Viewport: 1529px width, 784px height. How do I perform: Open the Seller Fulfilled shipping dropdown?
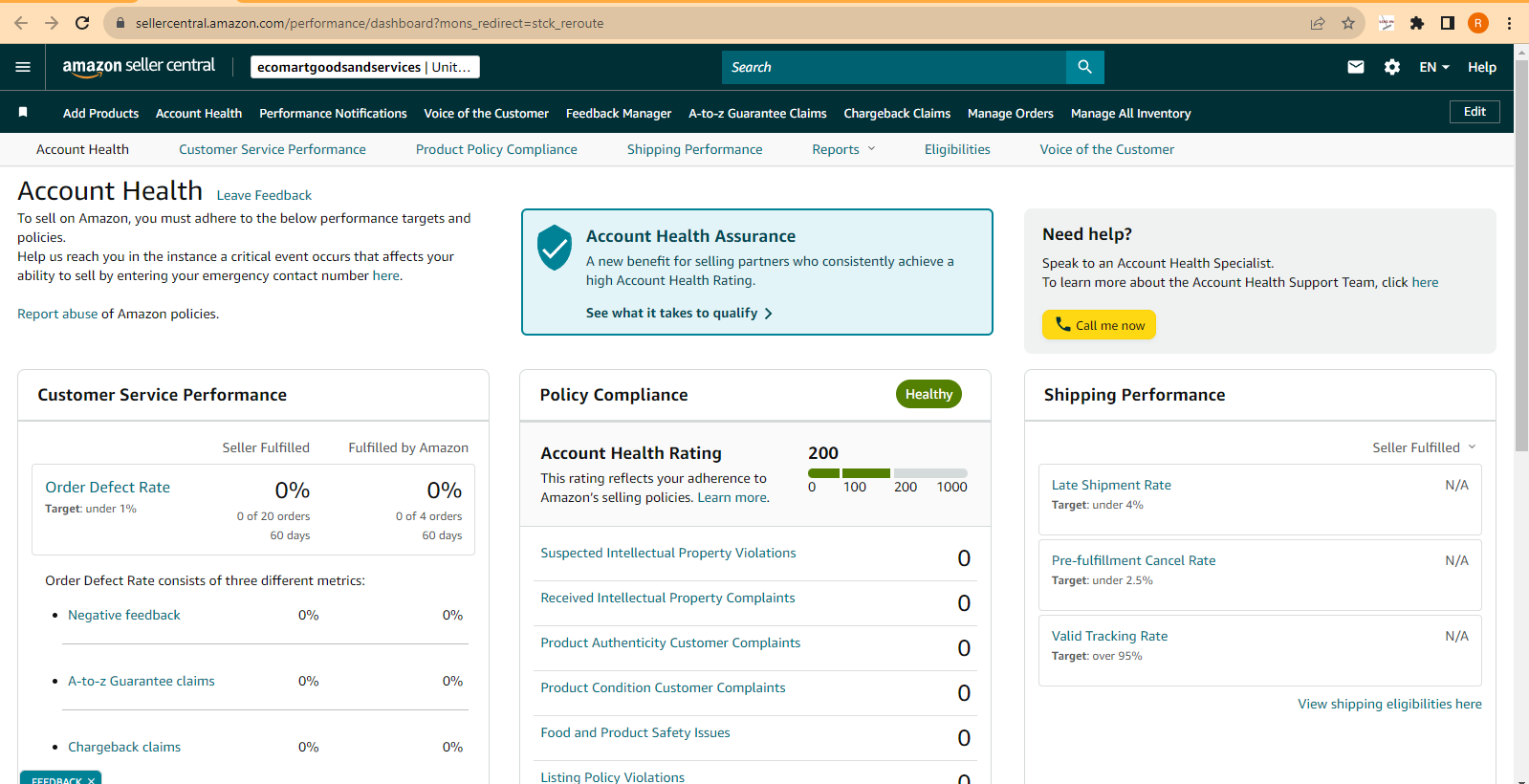(x=1424, y=447)
